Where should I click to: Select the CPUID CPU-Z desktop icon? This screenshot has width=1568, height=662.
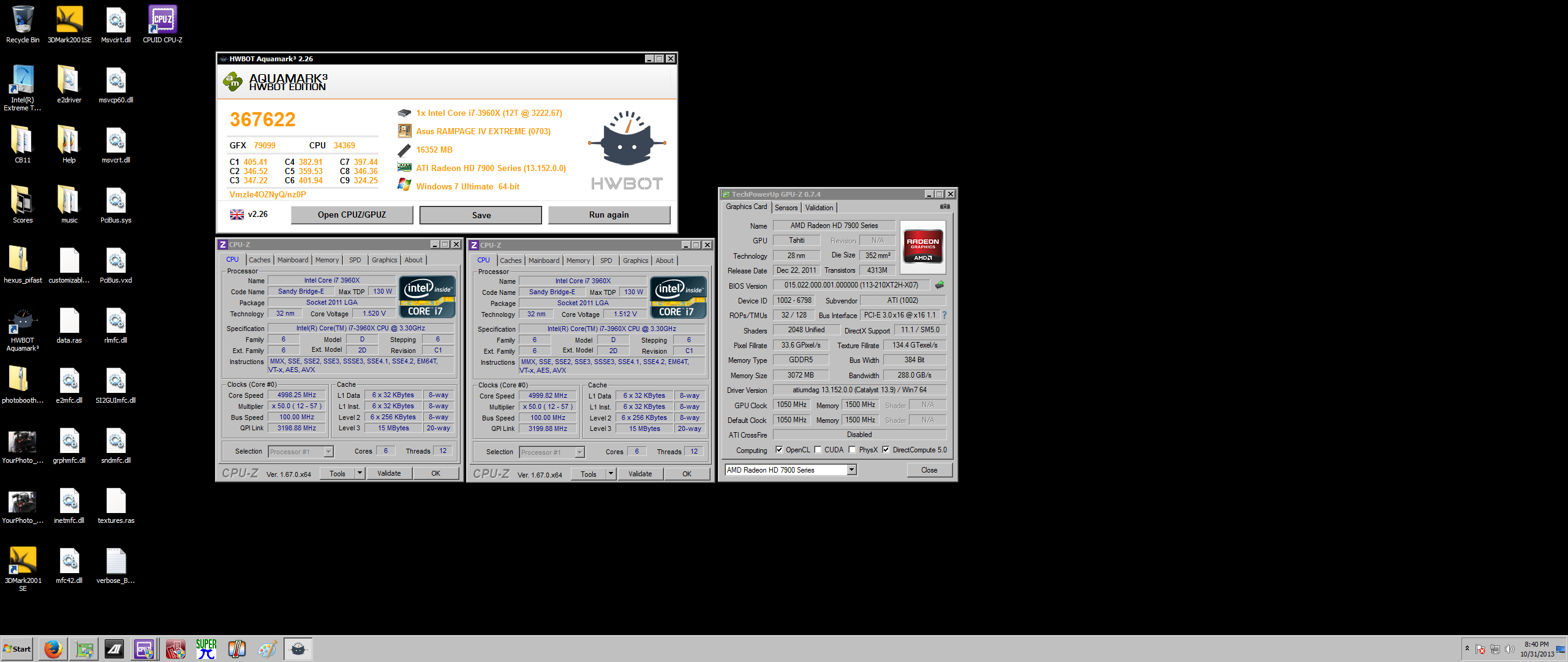162,25
